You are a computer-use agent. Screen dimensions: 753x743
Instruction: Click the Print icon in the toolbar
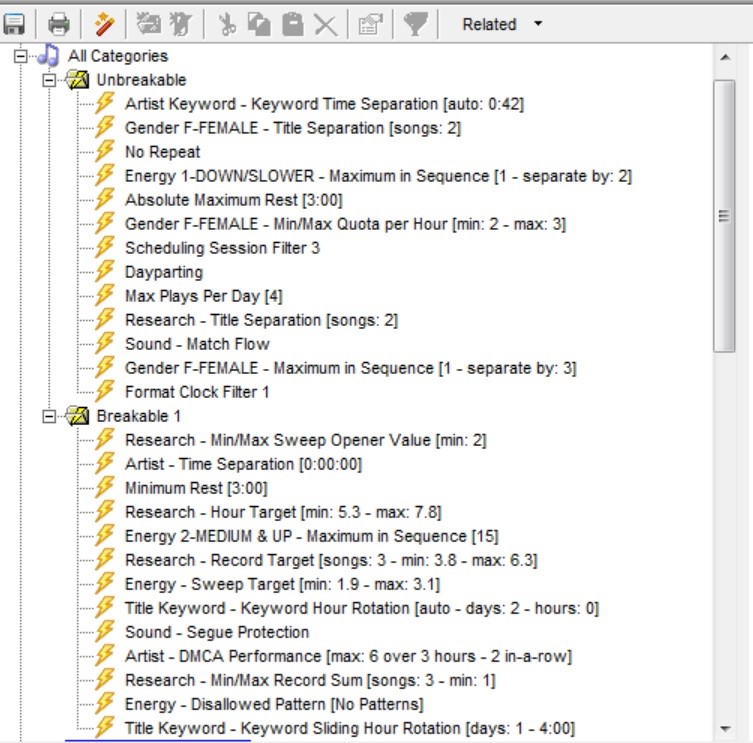(x=59, y=24)
